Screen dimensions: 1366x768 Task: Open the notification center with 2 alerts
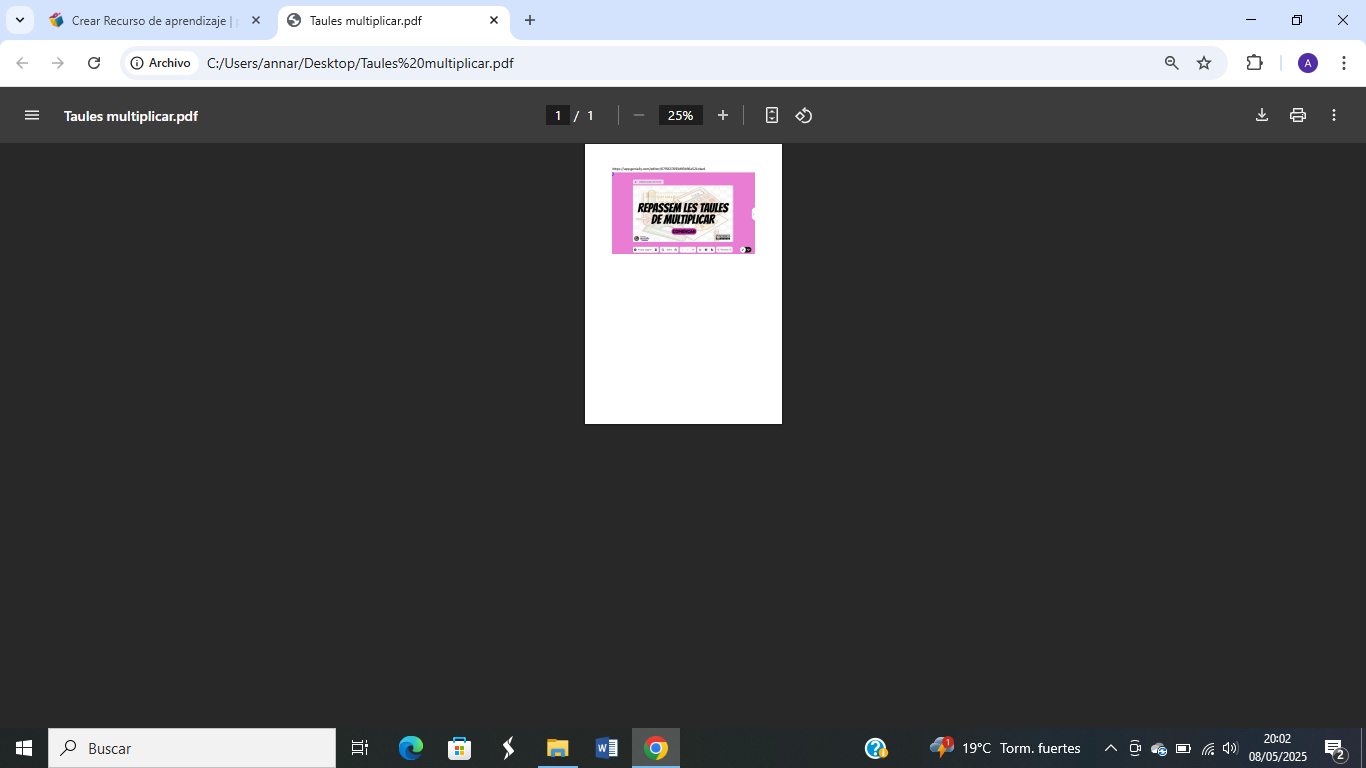(x=1335, y=748)
